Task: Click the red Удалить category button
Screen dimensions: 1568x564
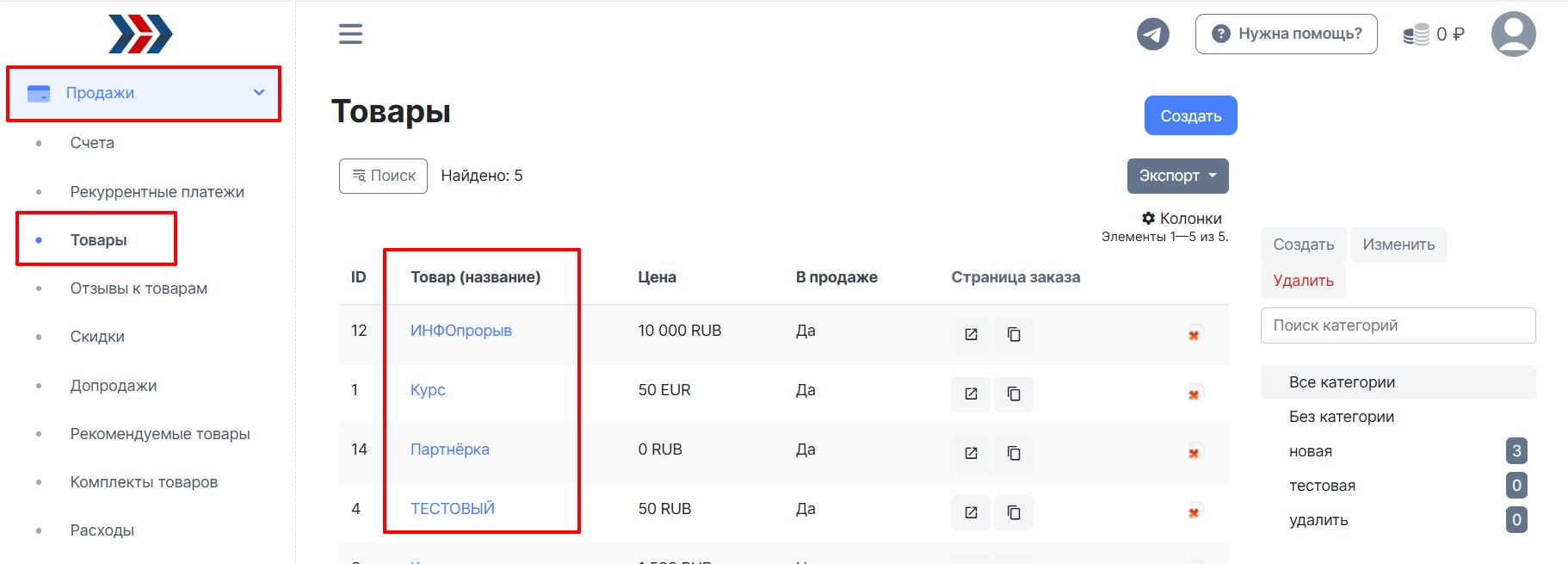Action: (x=1303, y=281)
